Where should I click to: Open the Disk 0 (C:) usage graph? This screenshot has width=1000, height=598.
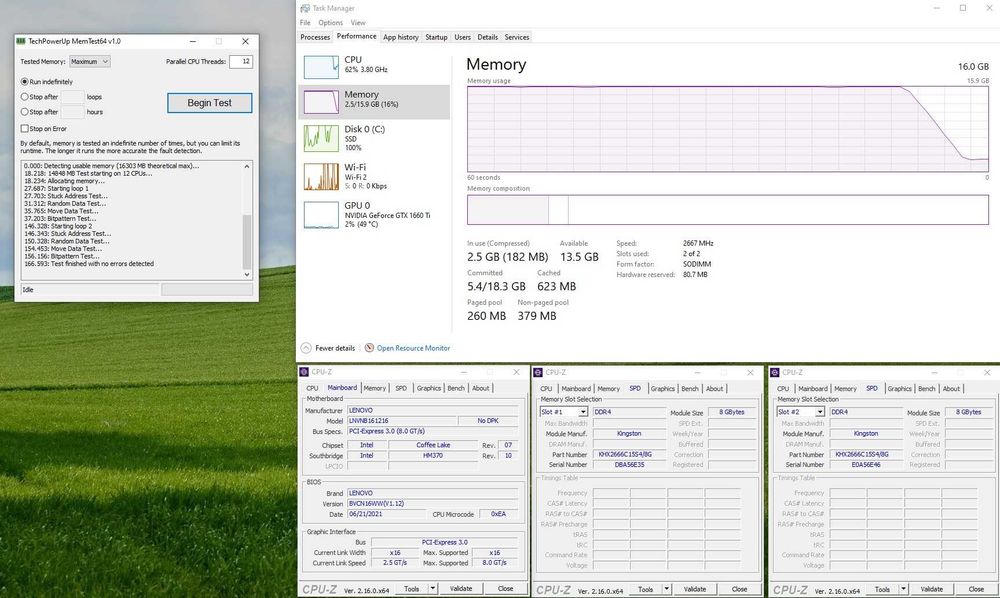pyautogui.click(x=321, y=138)
